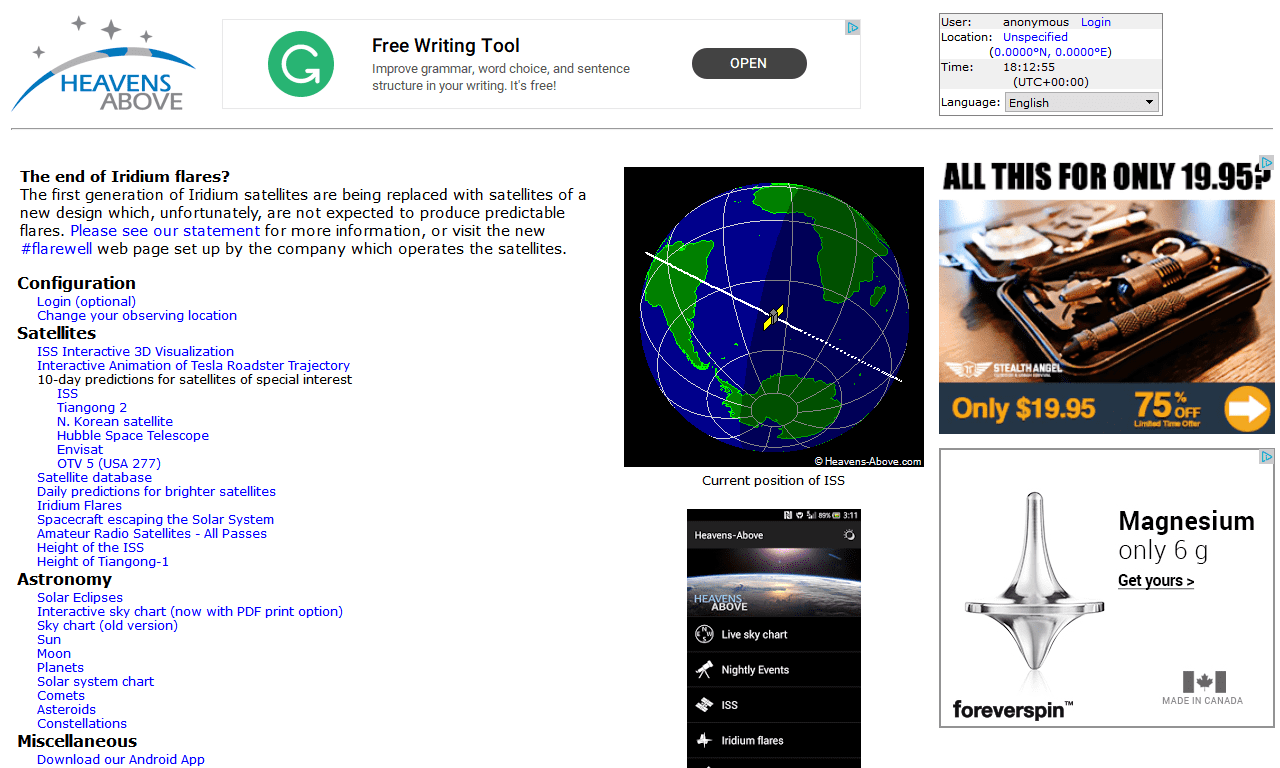The image size is (1280, 768).
Task: Click 'The end of Iridium flares?' heading
Action: (x=125, y=176)
